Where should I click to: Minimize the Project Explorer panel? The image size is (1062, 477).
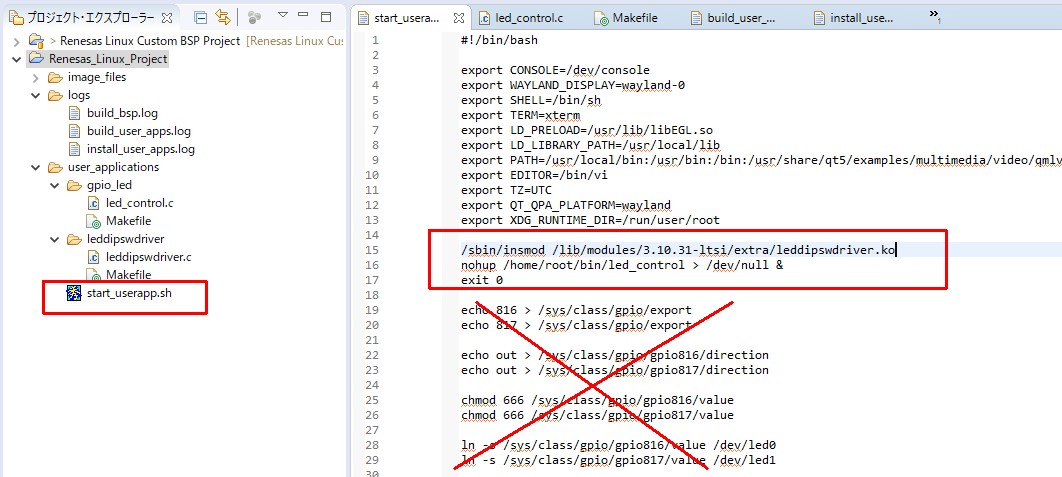tap(305, 17)
